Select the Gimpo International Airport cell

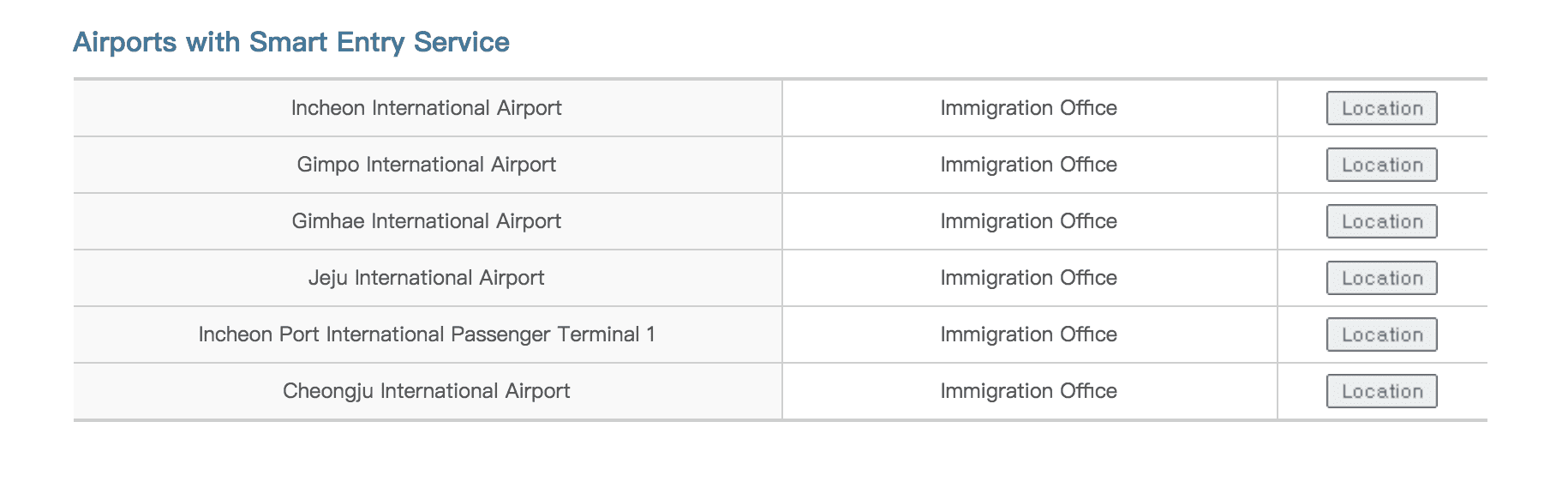(x=428, y=165)
